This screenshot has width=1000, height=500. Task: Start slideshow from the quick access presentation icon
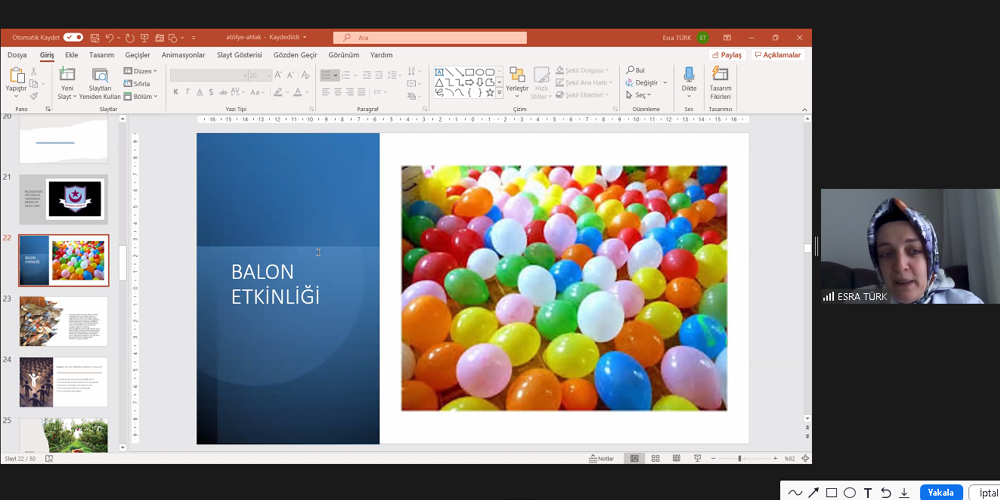click(145, 38)
